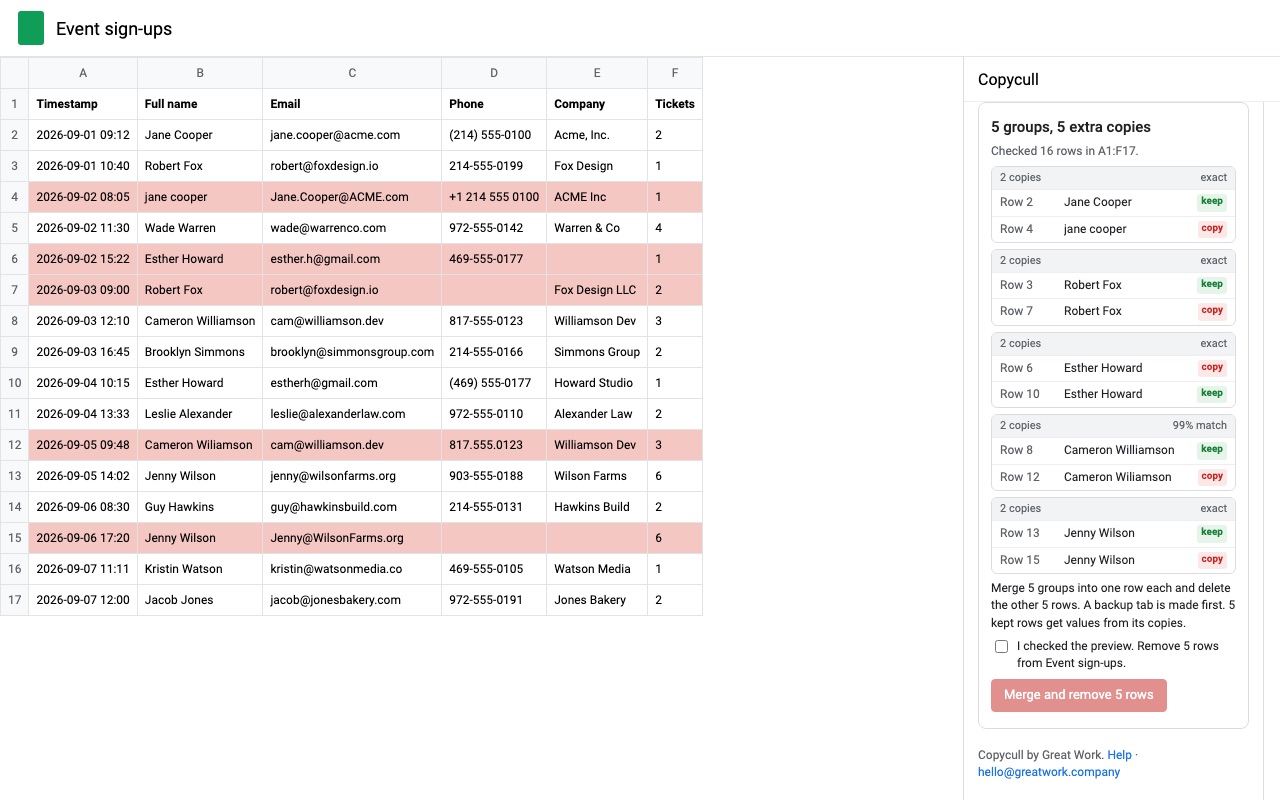Select the 'jane cooper' Row 4 entry in Copycull
This screenshot has width=1280, height=800.
point(1113,229)
